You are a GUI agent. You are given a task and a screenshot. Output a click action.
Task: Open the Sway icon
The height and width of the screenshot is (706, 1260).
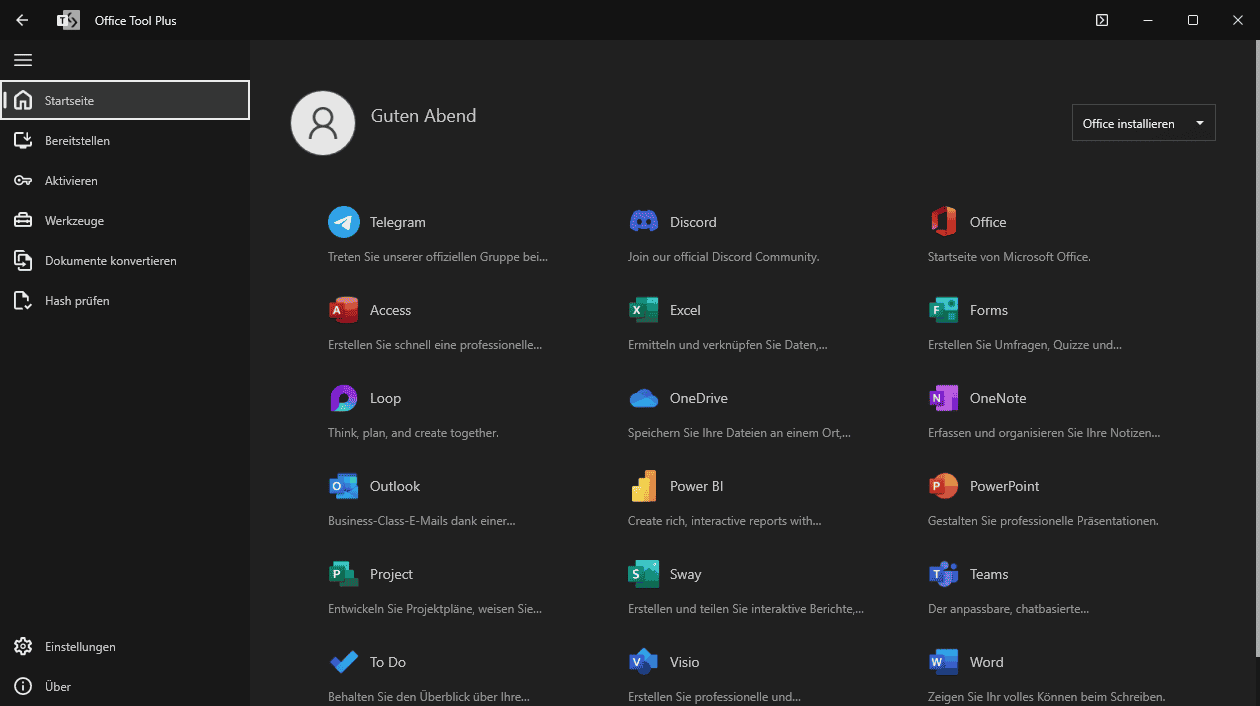[x=644, y=574]
